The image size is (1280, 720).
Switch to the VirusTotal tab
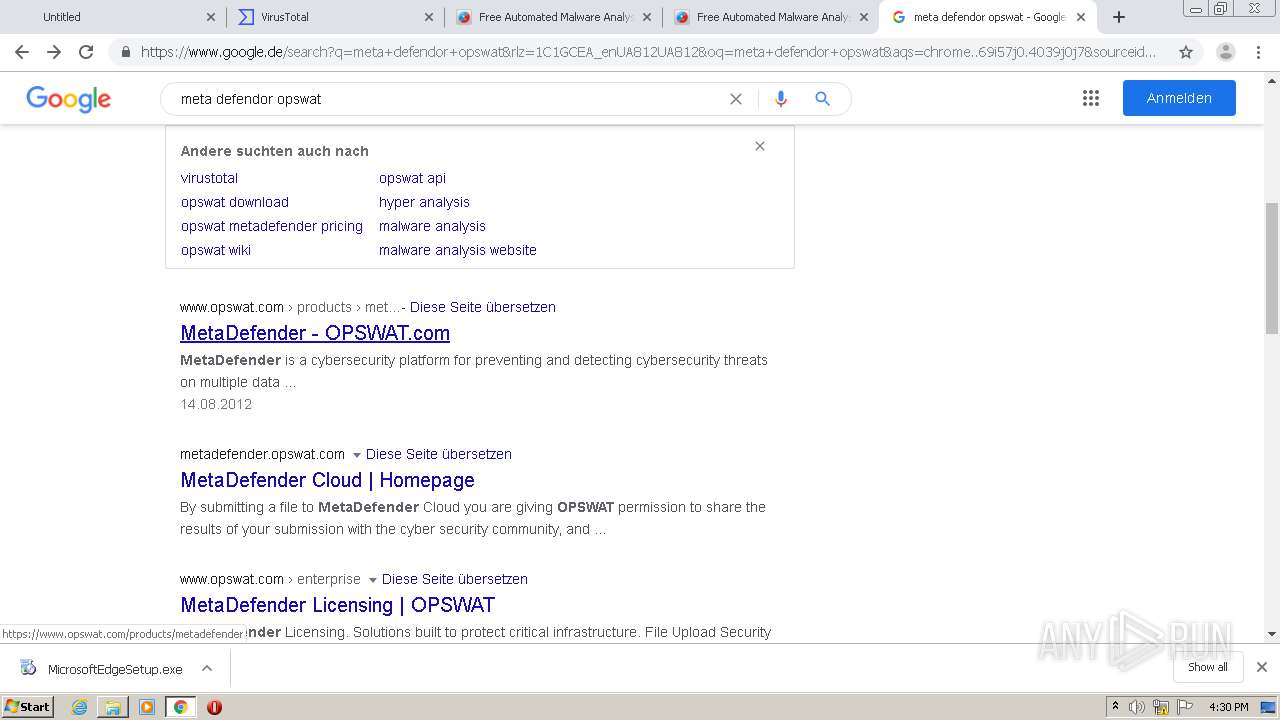pyautogui.click(x=335, y=17)
